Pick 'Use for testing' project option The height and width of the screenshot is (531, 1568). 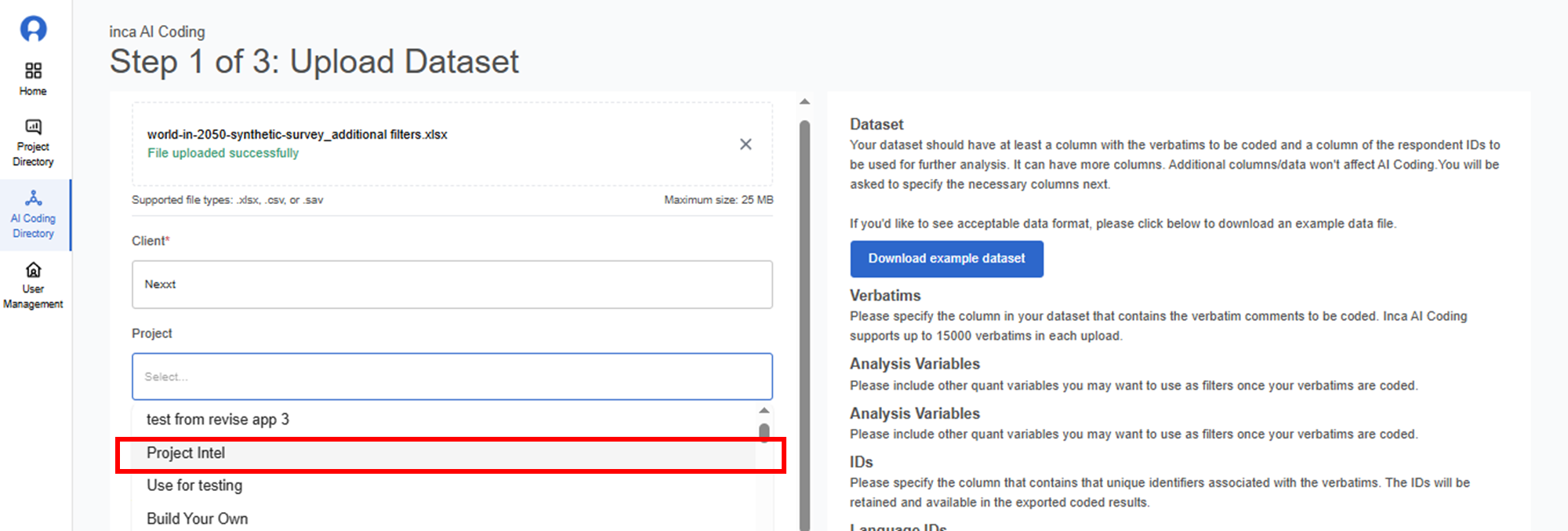pos(194,486)
